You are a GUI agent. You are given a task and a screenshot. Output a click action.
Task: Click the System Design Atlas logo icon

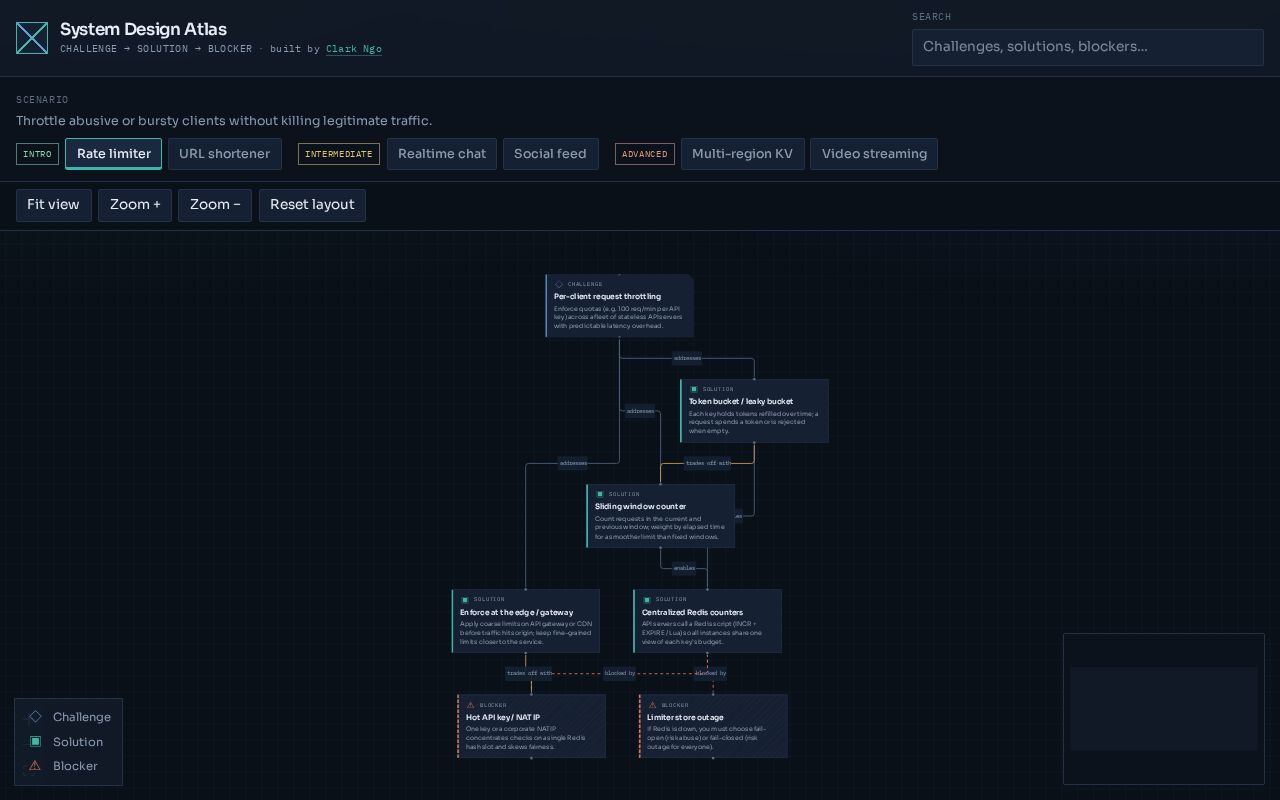tap(32, 38)
